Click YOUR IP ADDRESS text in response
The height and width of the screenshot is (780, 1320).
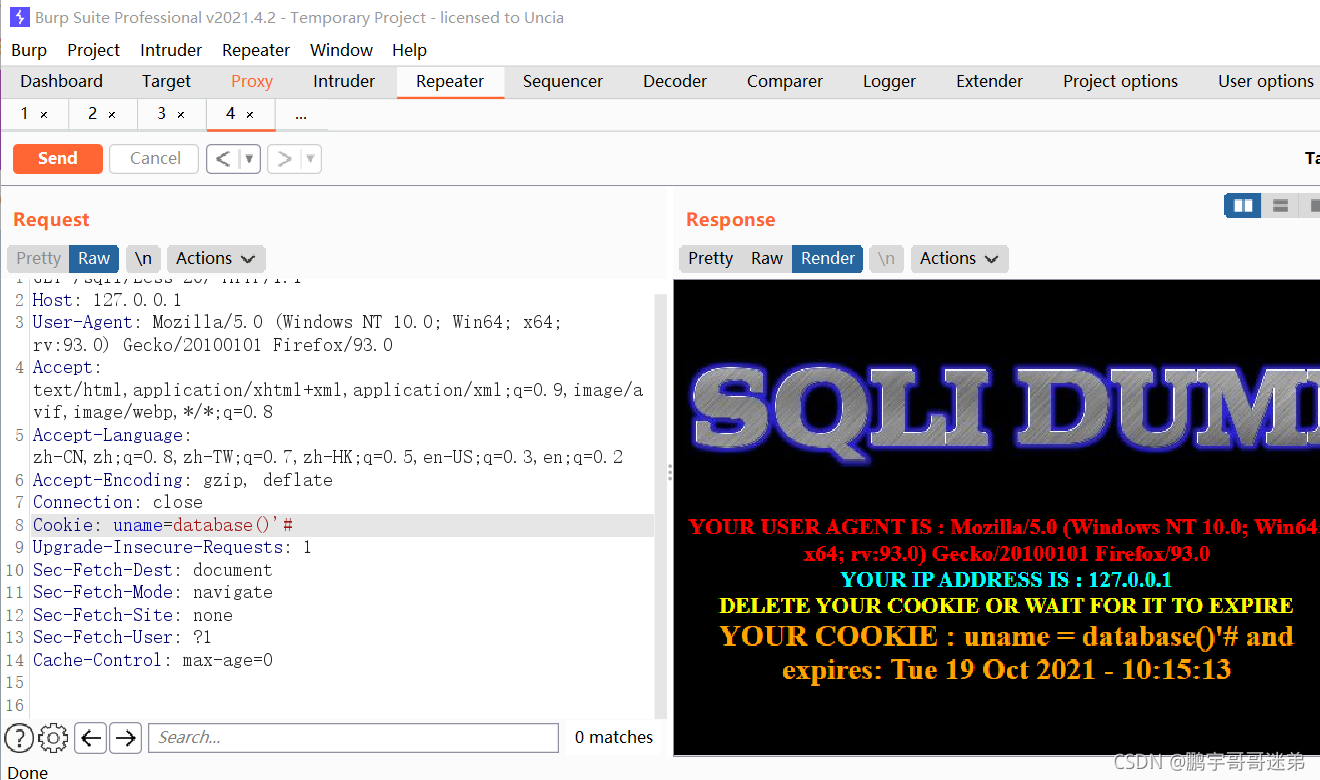tap(1006, 580)
